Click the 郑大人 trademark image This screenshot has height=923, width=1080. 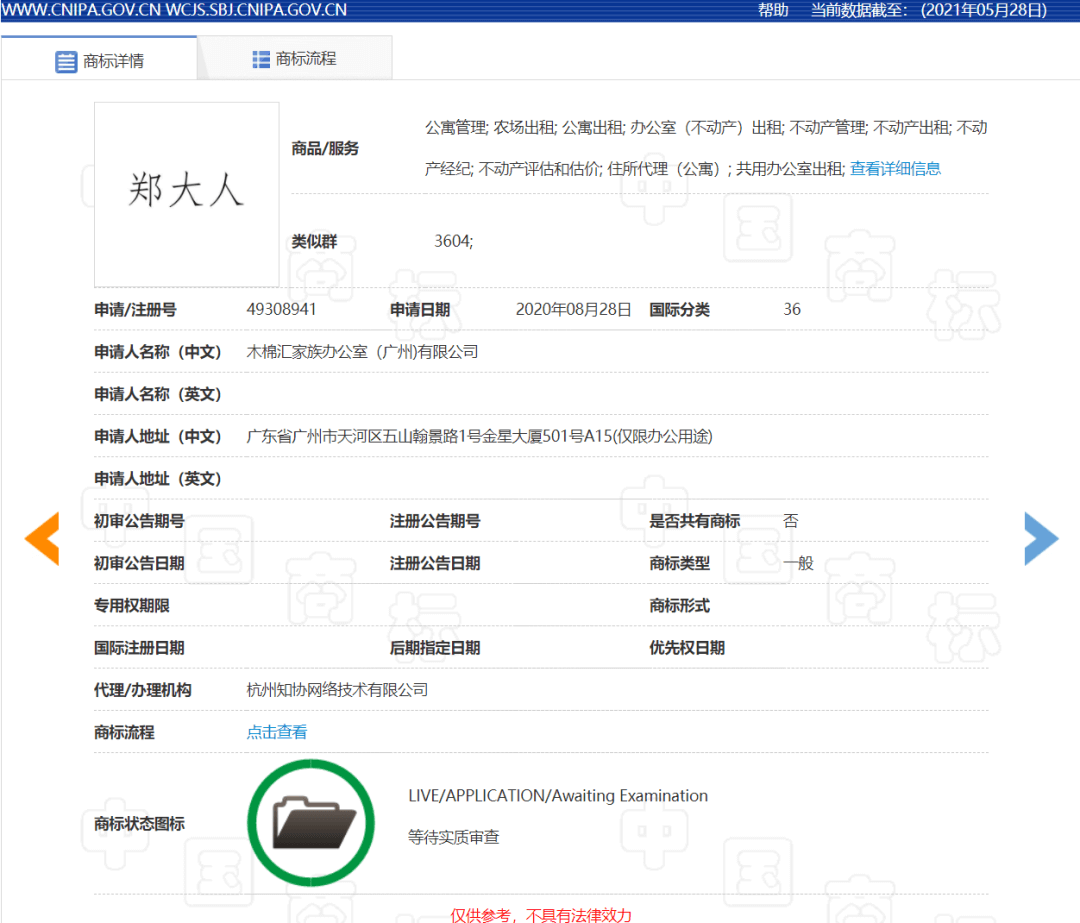pos(187,195)
